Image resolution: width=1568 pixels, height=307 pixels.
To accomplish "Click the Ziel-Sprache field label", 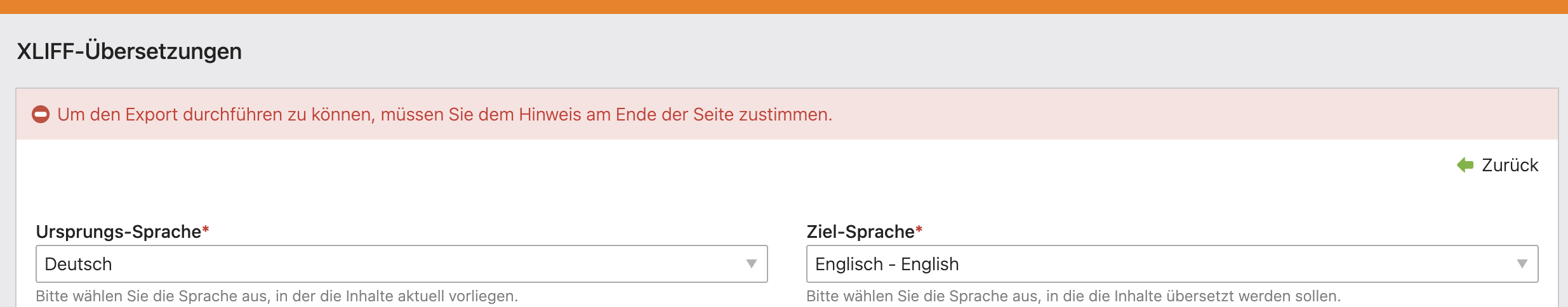I will tap(860, 232).
